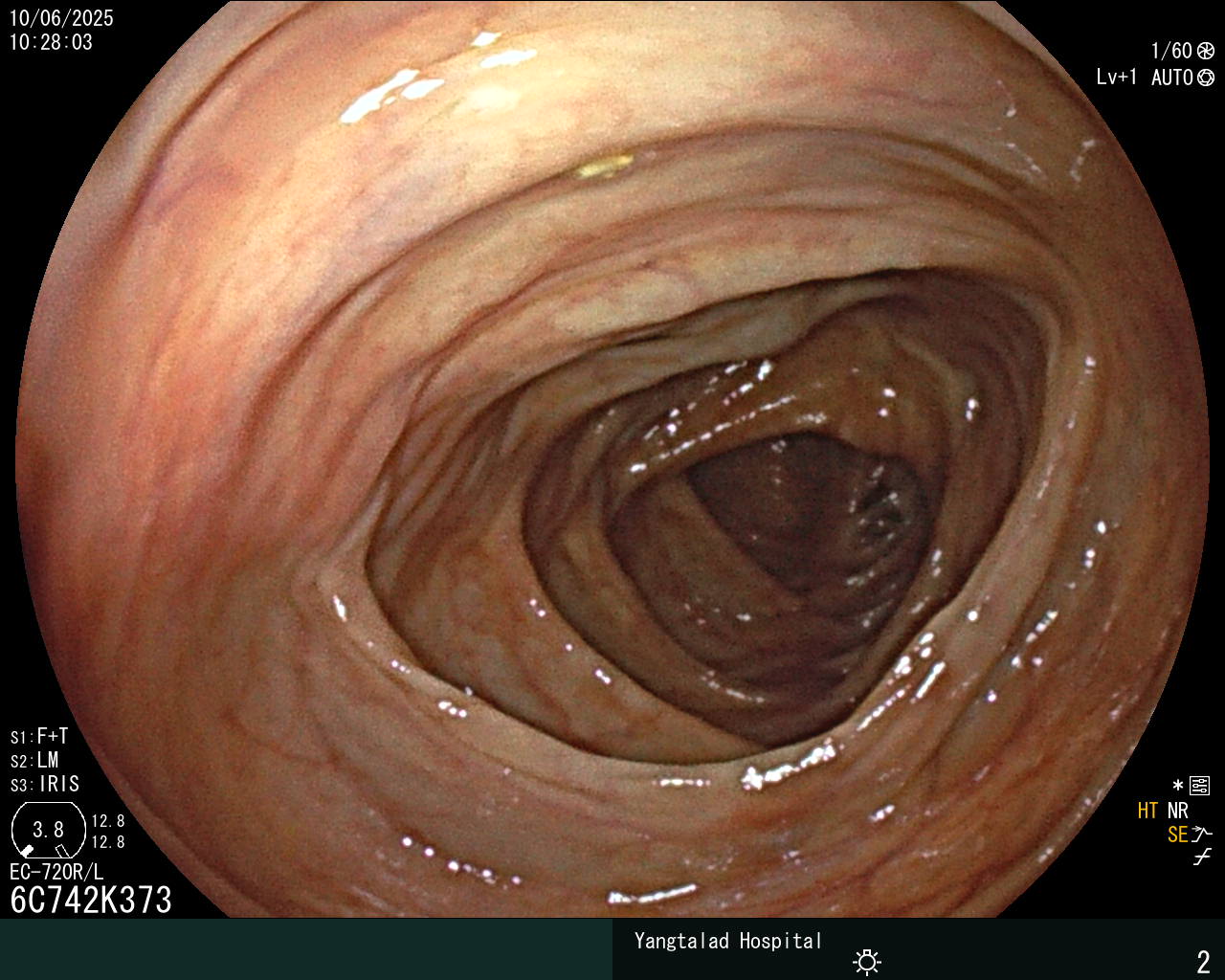Viewport: 1225px width, 980px height.
Task: Toggle the SE enhancement indicator
Action: 1177,835
